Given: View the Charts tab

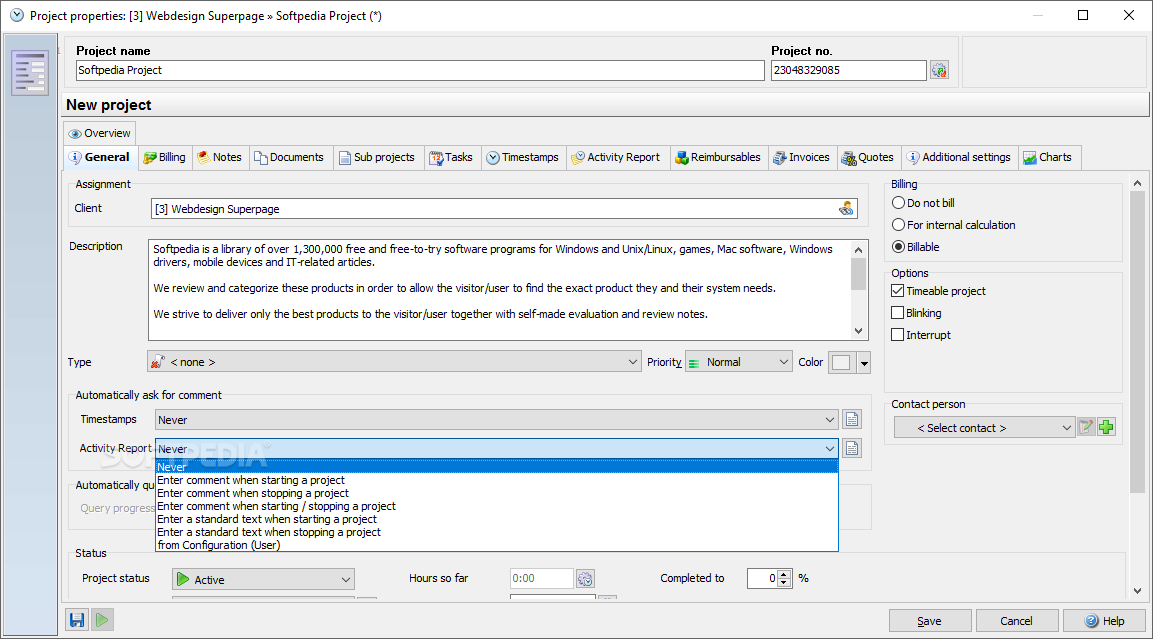Looking at the screenshot, I should [x=1048, y=157].
